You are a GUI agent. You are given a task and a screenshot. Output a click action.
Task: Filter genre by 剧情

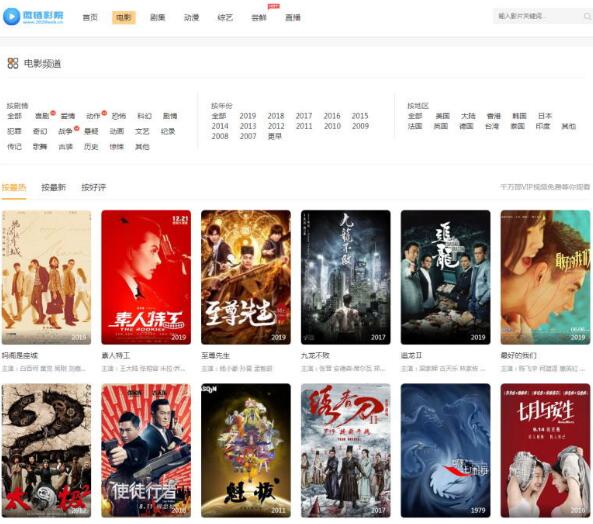tap(170, 116)
